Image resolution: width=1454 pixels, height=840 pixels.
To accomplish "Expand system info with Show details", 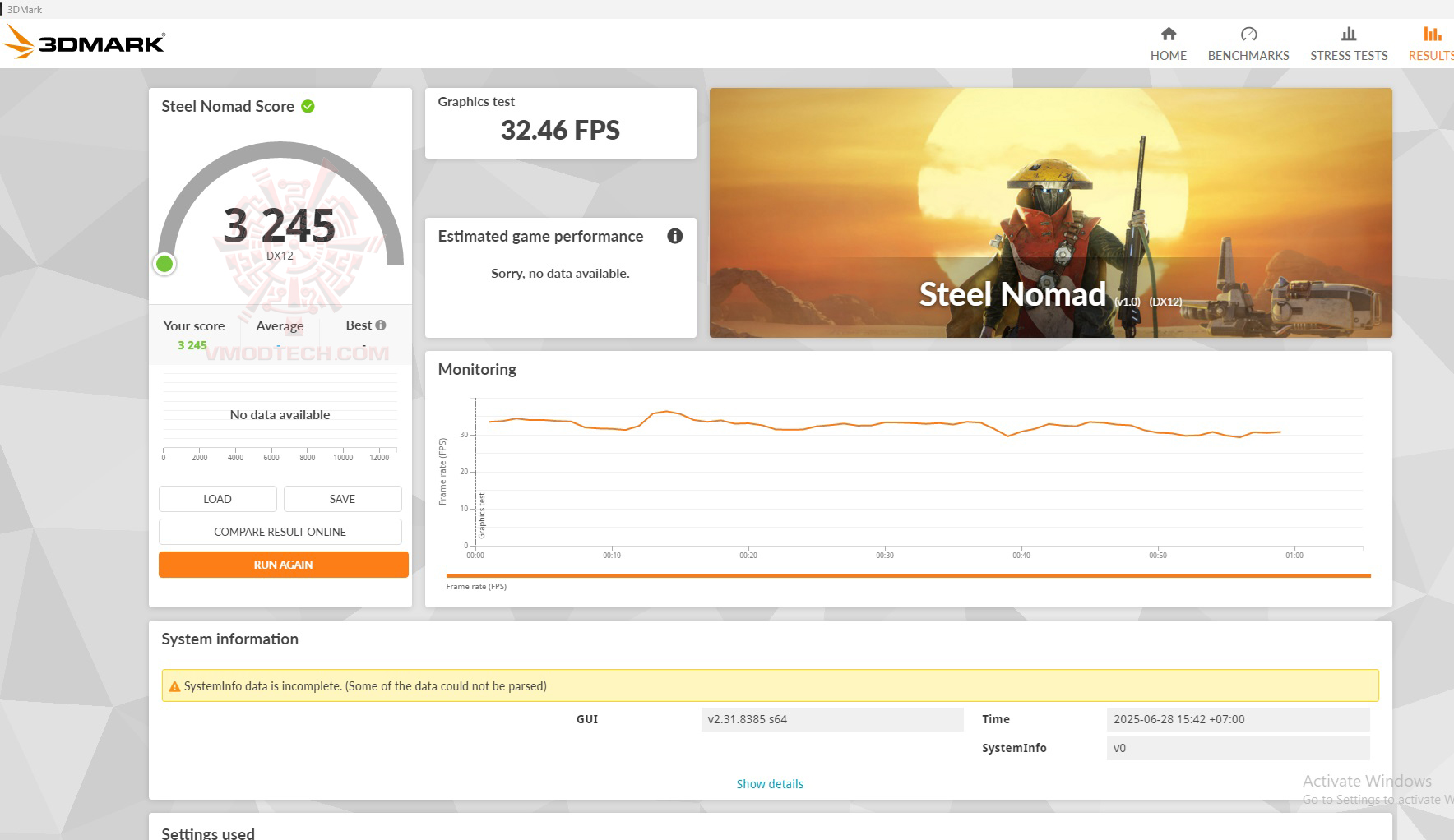I will tap(770, 784).
